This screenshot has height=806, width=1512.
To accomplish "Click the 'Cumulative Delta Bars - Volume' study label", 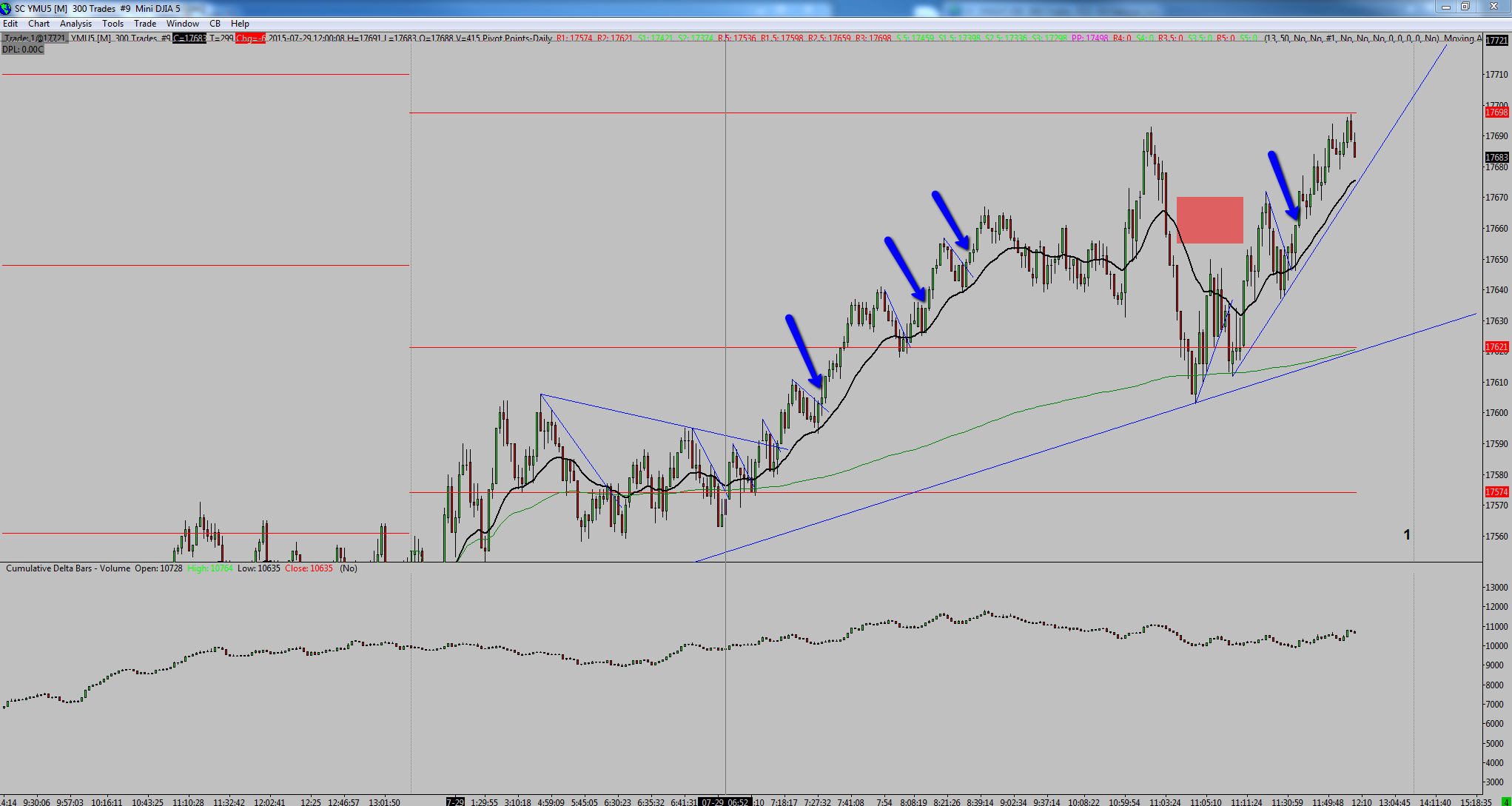I will [68, 568].
